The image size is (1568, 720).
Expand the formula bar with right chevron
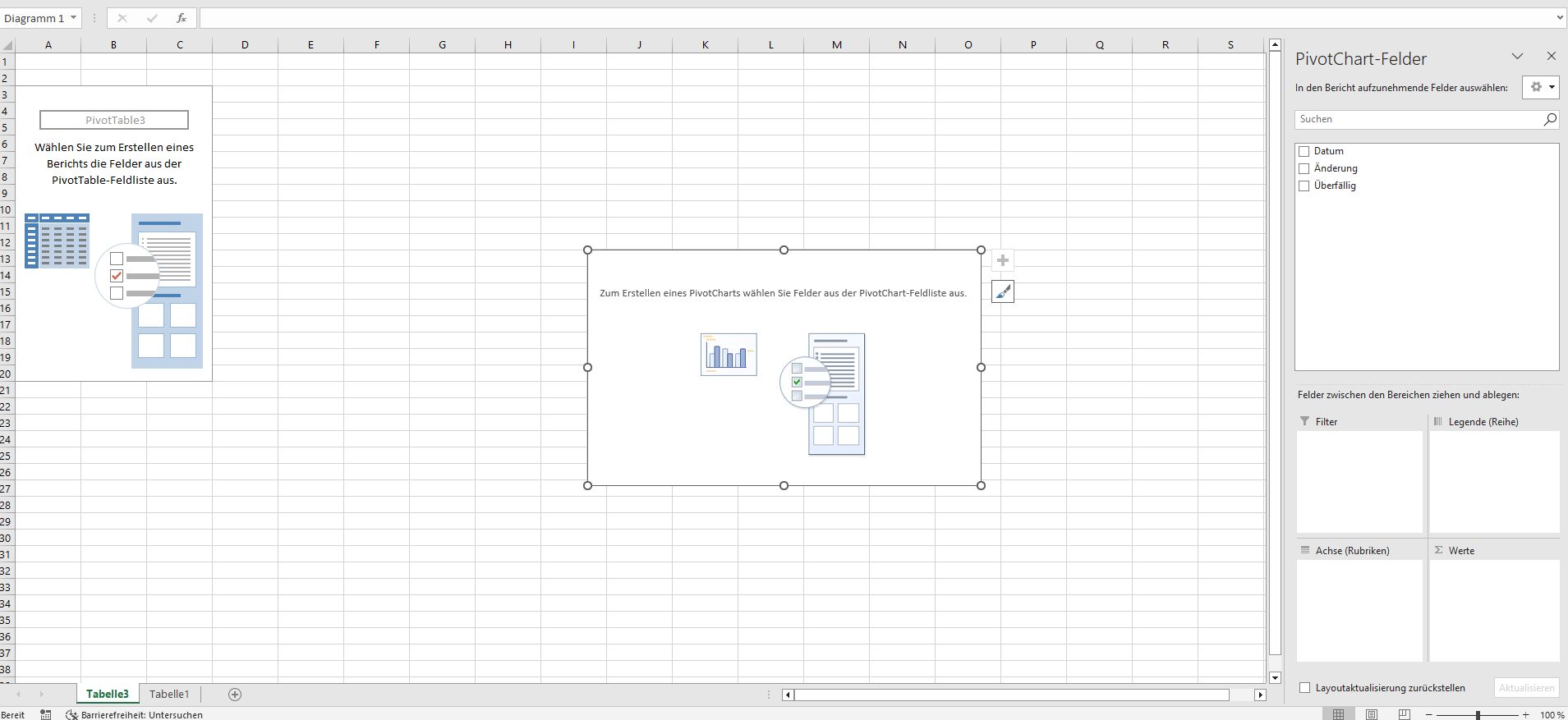(x=1560, y=18)
